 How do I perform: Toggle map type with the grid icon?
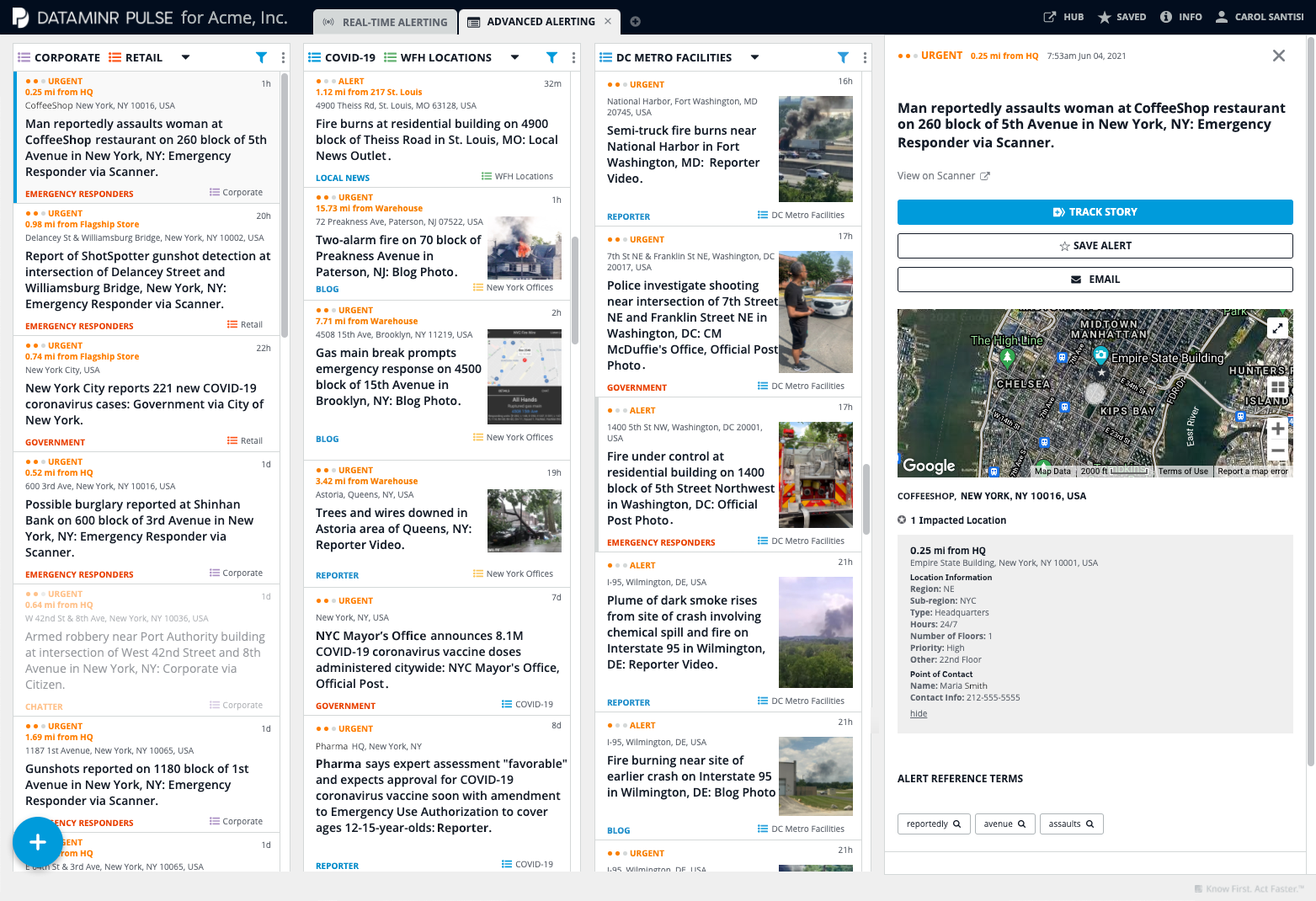coord(1277,387)
